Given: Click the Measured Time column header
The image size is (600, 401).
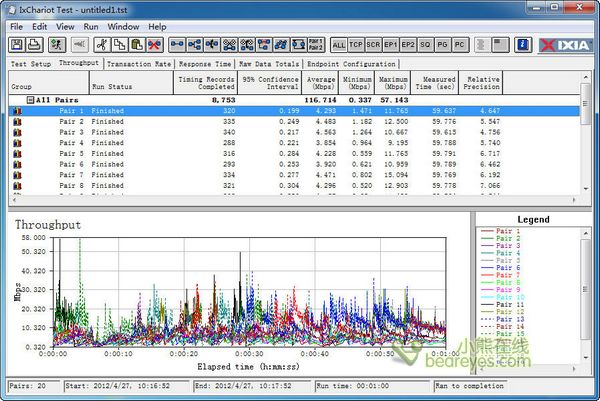Looking at the screenshot, I should (435, 83).
